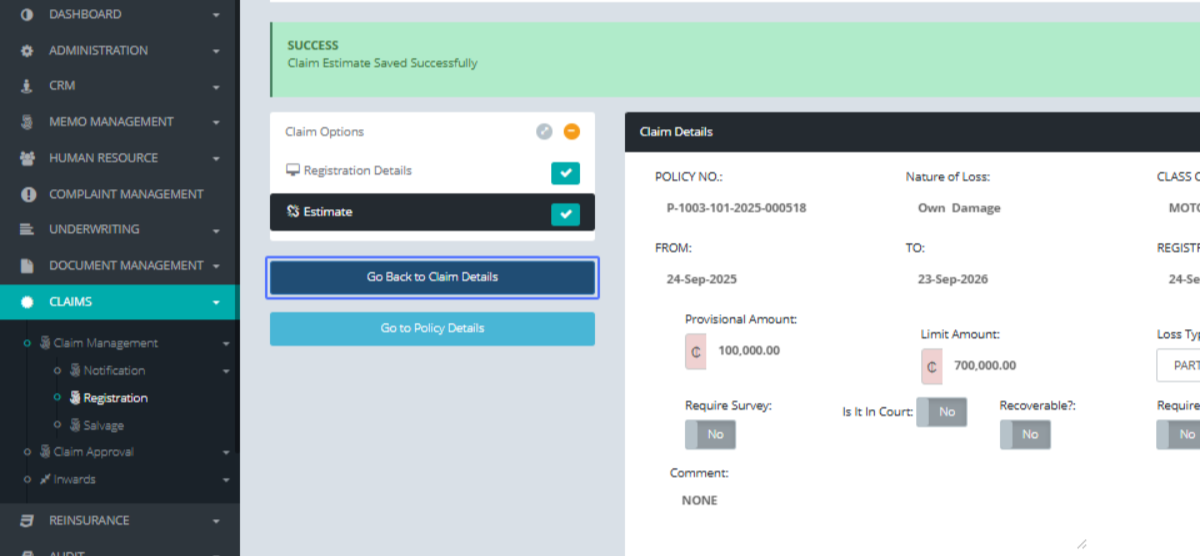
Task: Click the Reinsurance sidebar icon
Action: click(27, 521)
